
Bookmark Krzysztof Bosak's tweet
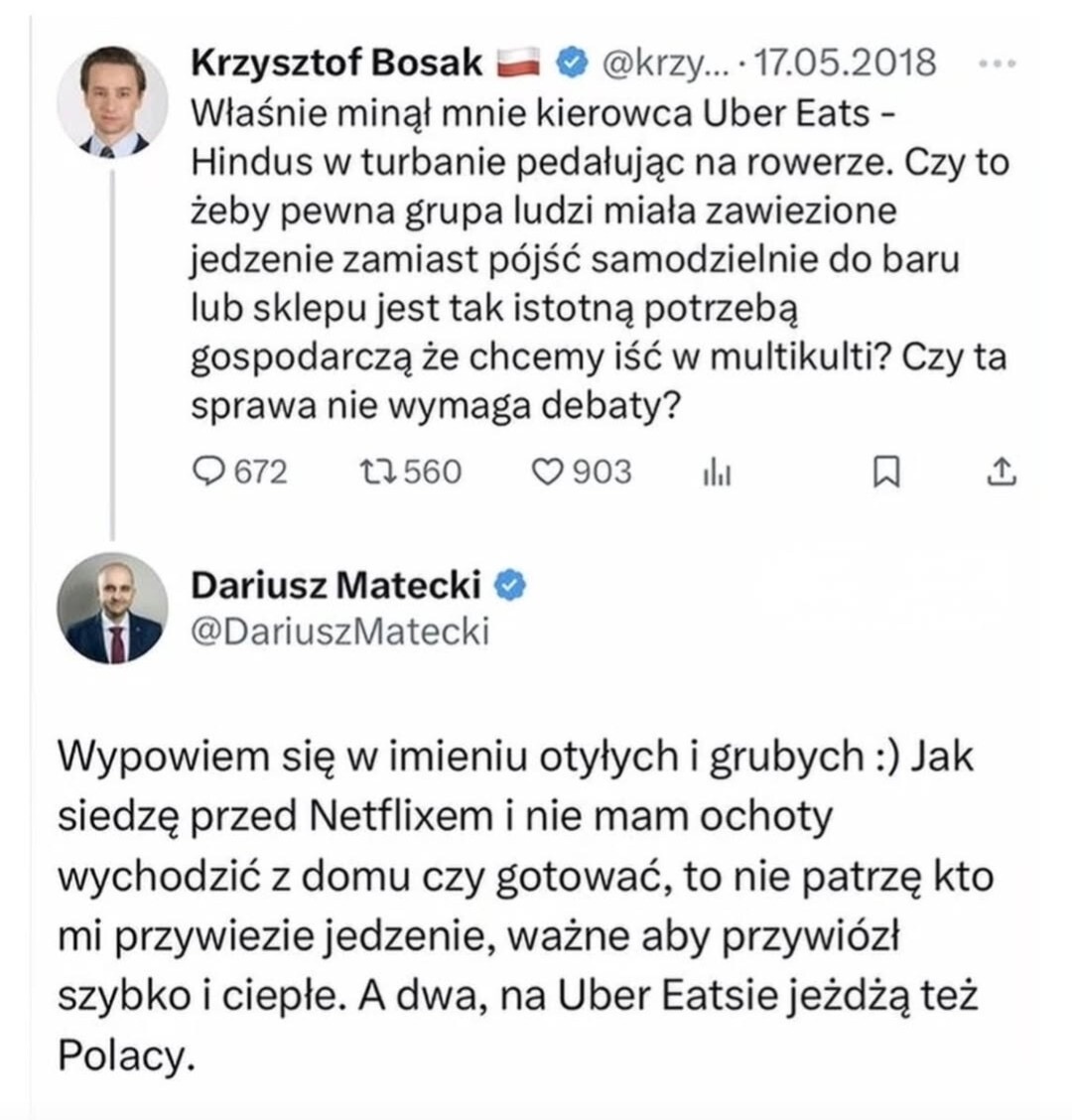[884, 473]
